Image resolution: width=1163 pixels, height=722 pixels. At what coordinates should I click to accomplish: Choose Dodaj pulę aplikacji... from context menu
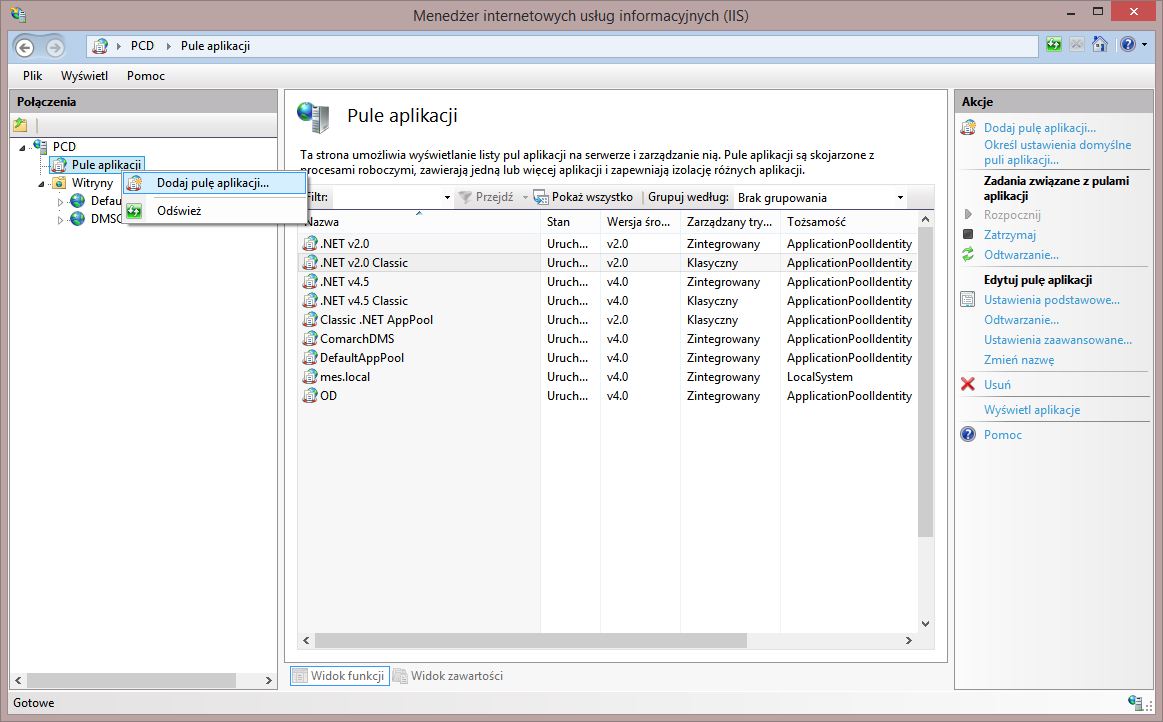coord(214,183)
